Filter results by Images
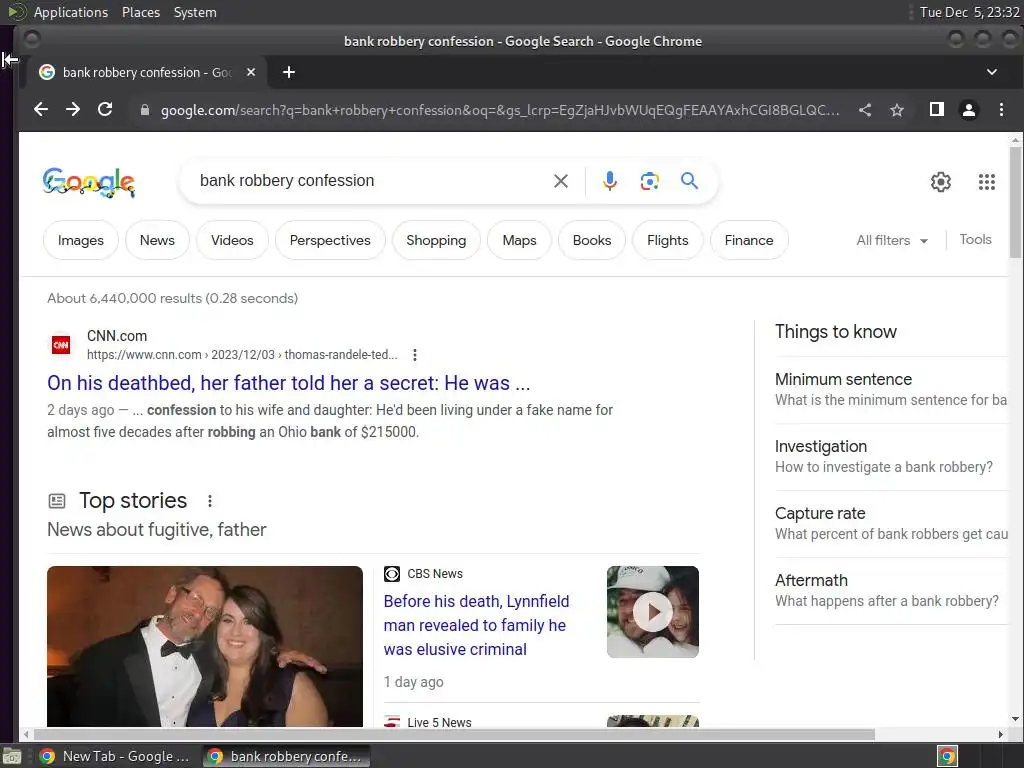This screenshot has width=1024, height=768. pyautogui.click(x=80, y=240)
